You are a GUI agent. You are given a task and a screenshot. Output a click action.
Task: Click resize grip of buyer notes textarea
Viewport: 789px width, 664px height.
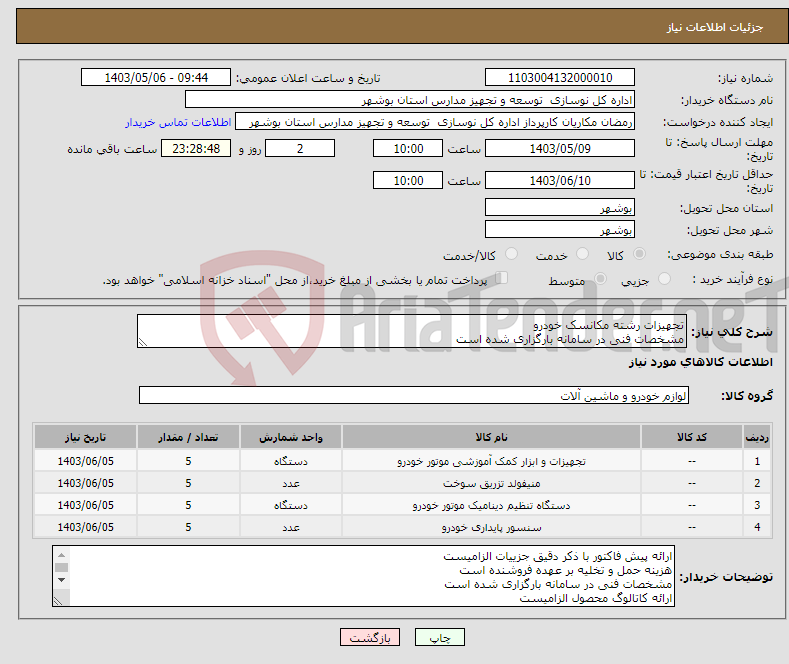58,601
